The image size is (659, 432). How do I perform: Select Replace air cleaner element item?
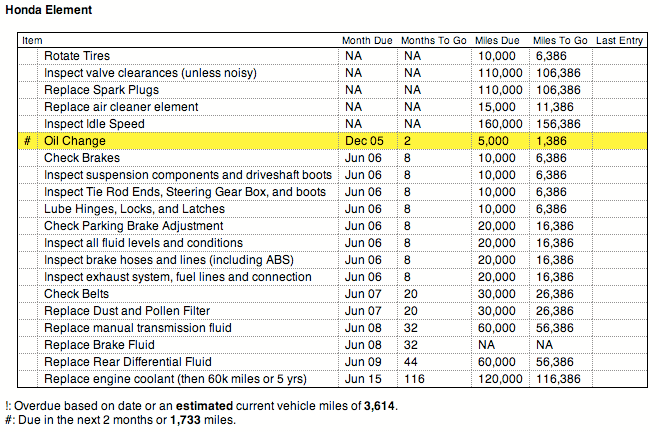pos(121,107)
